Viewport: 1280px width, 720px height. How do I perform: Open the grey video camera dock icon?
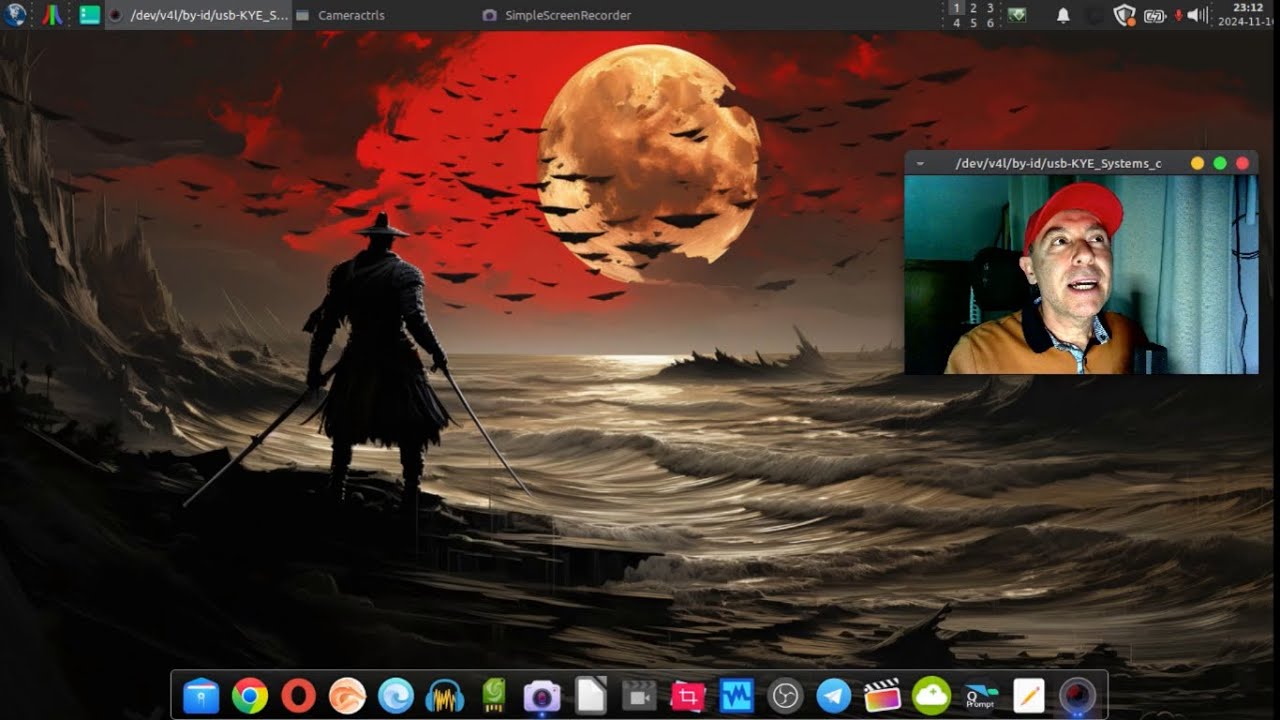(639, 695)
